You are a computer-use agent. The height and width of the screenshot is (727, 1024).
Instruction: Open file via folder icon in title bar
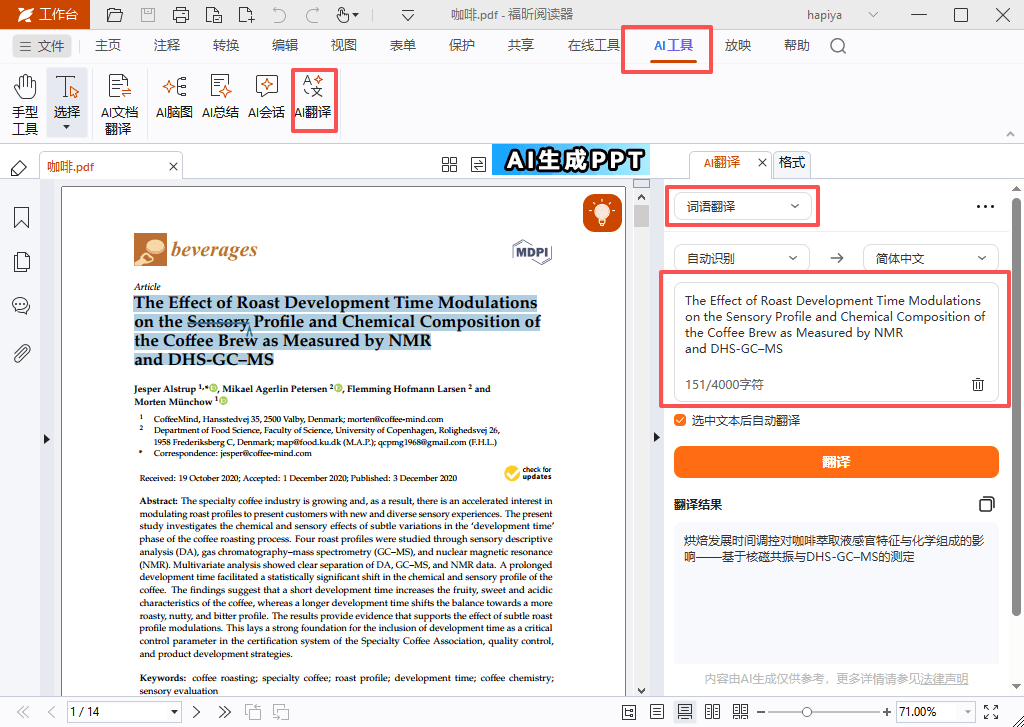point(114,14)
